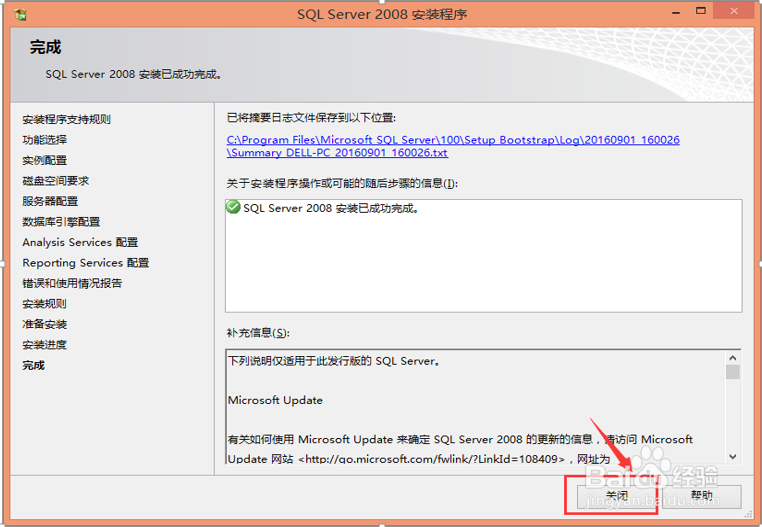Click the 安装已成功完成 message in the info box
Viewport: 762px width, 527px height.
[x=331, y=208]
